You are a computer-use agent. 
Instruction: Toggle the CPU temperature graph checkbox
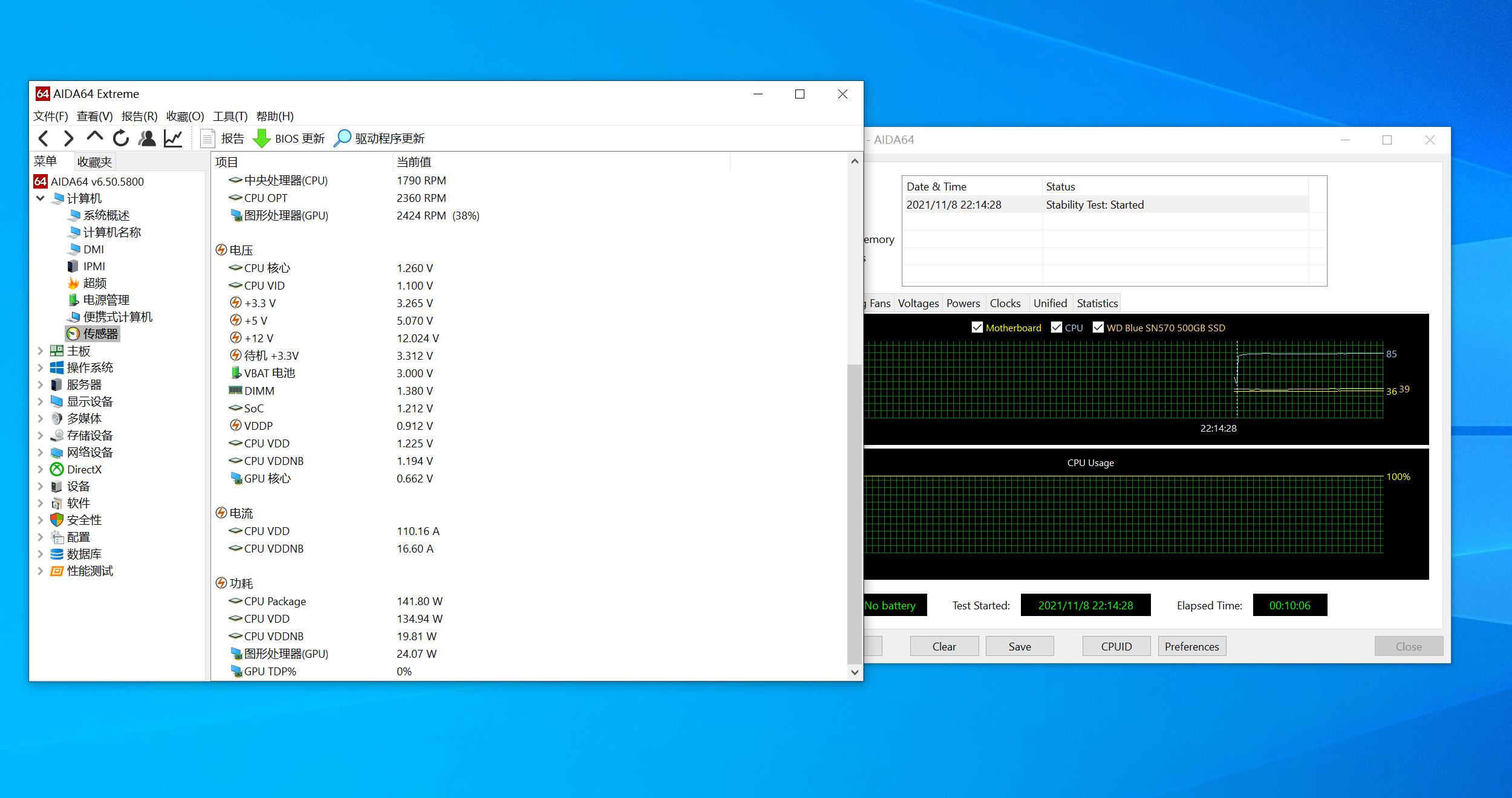(1057, 327)
